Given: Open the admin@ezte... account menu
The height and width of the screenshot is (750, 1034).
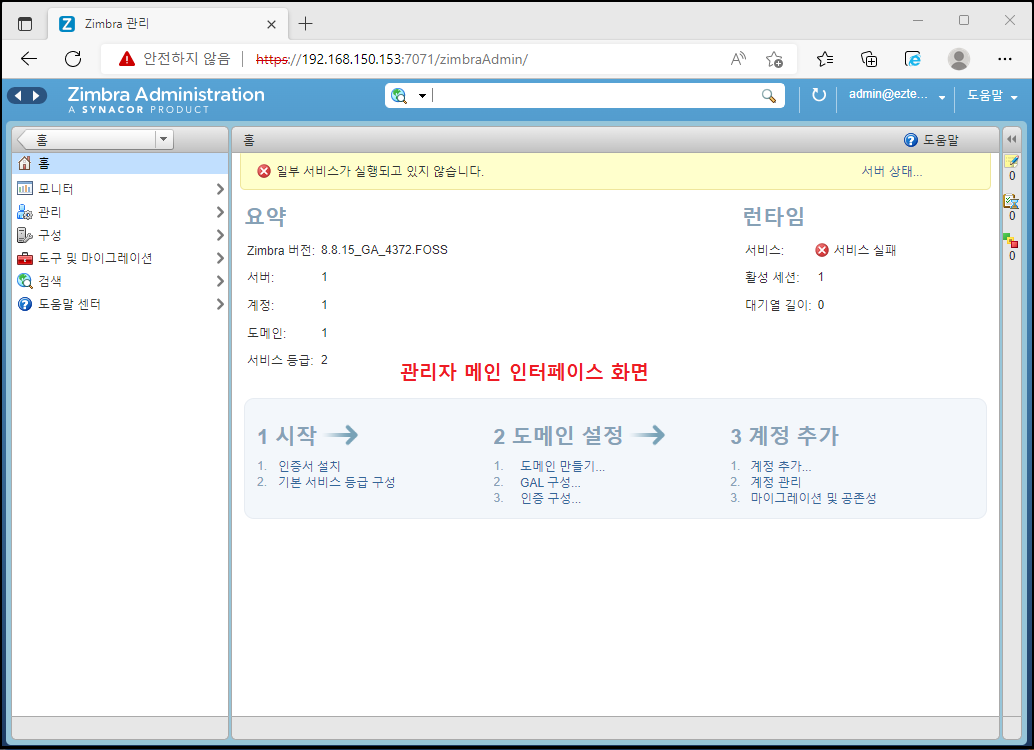Looking at the screenshot, I should coord(897,95).
